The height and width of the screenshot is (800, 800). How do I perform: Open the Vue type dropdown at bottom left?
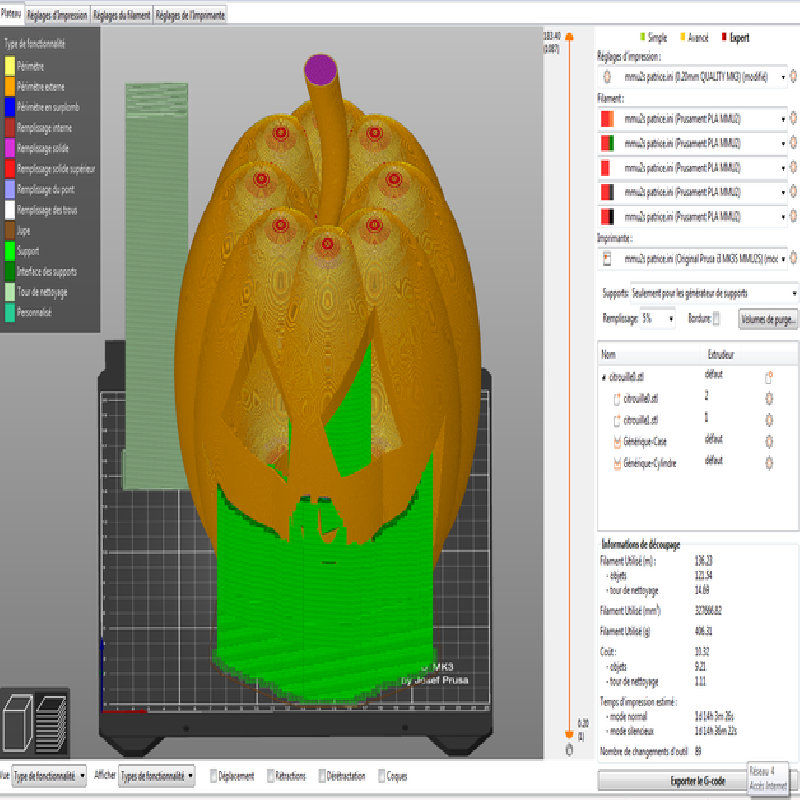pyautogui.click(x=50, y=776)
